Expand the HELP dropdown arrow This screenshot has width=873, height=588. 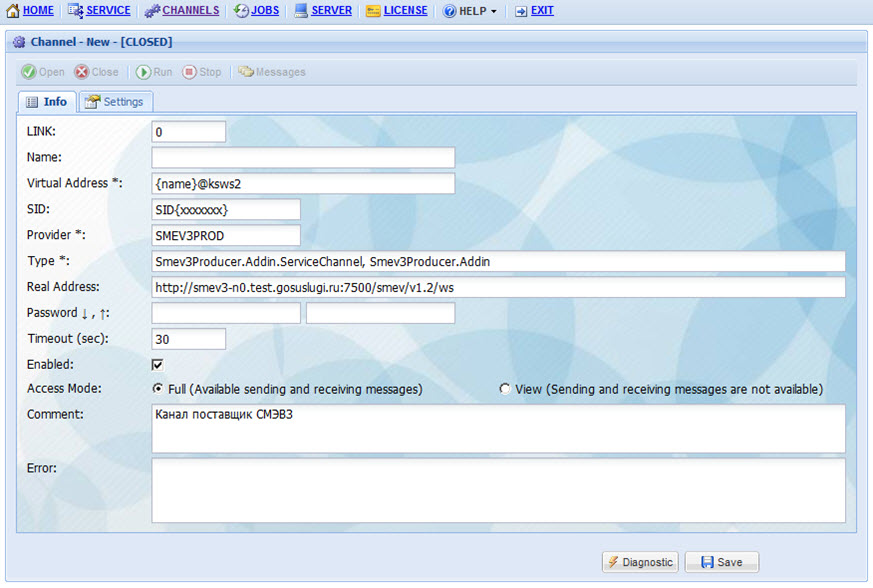(x=494, y=12)
